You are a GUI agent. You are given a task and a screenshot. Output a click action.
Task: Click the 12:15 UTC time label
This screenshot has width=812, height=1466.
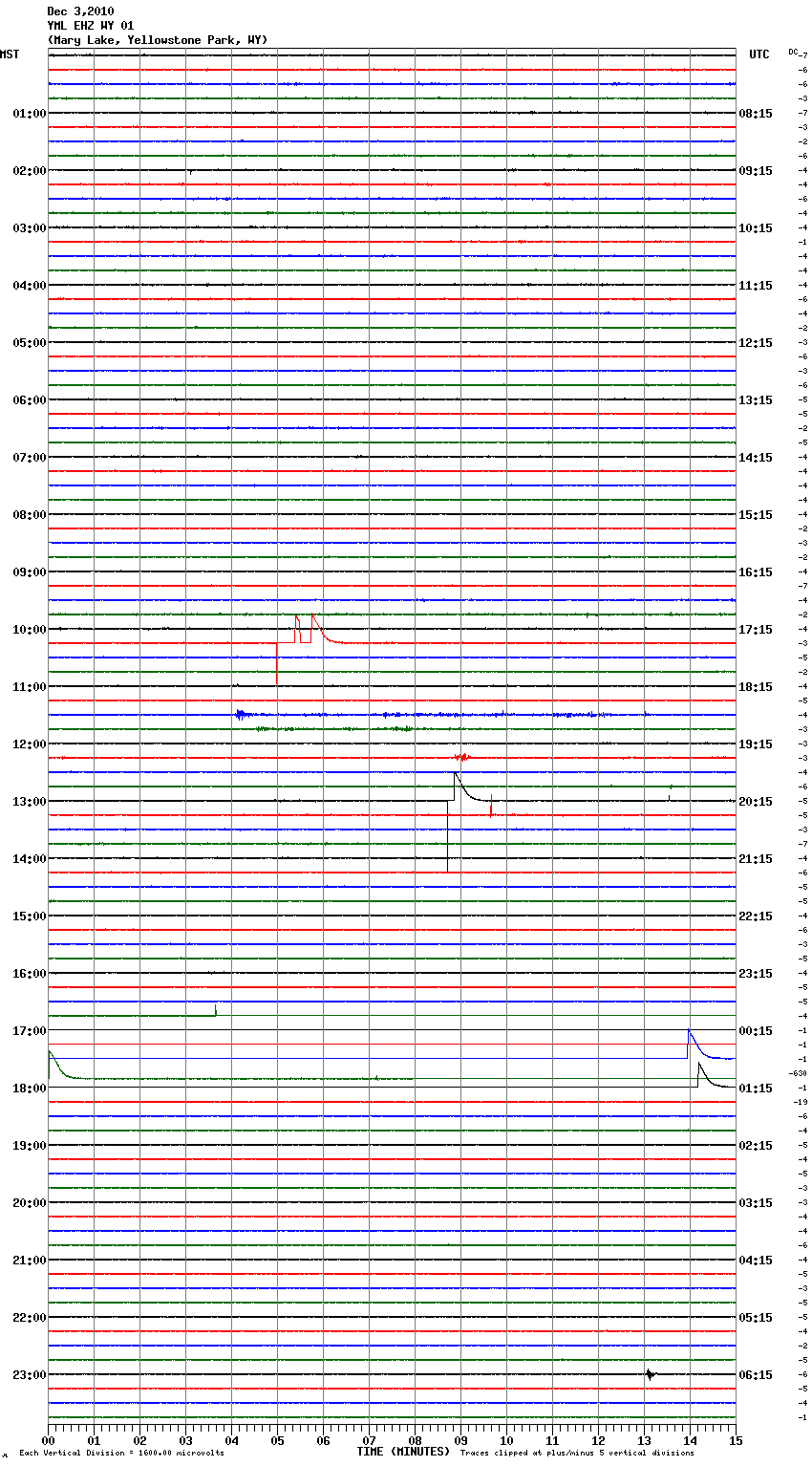756,342
